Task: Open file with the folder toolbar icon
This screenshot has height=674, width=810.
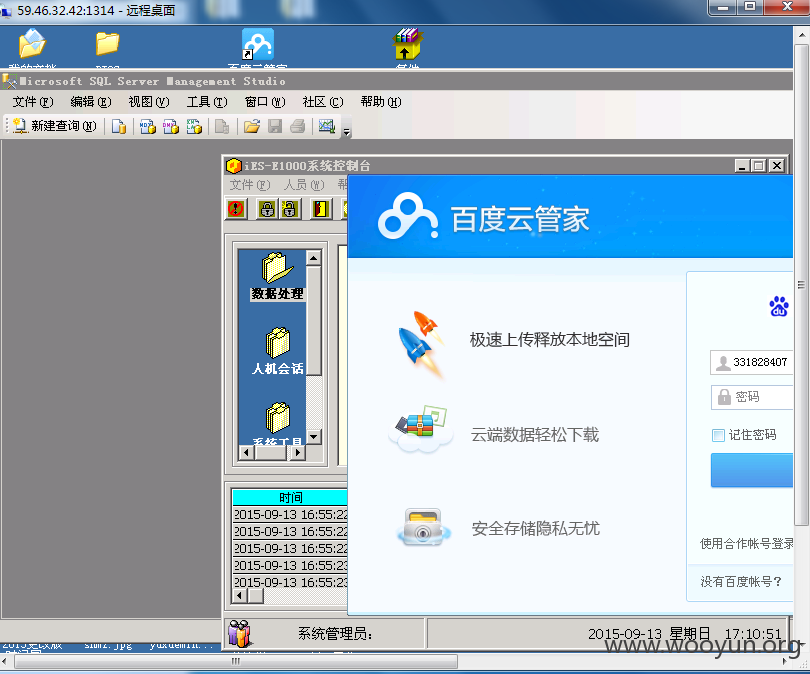Action: [x=252, y=126]
